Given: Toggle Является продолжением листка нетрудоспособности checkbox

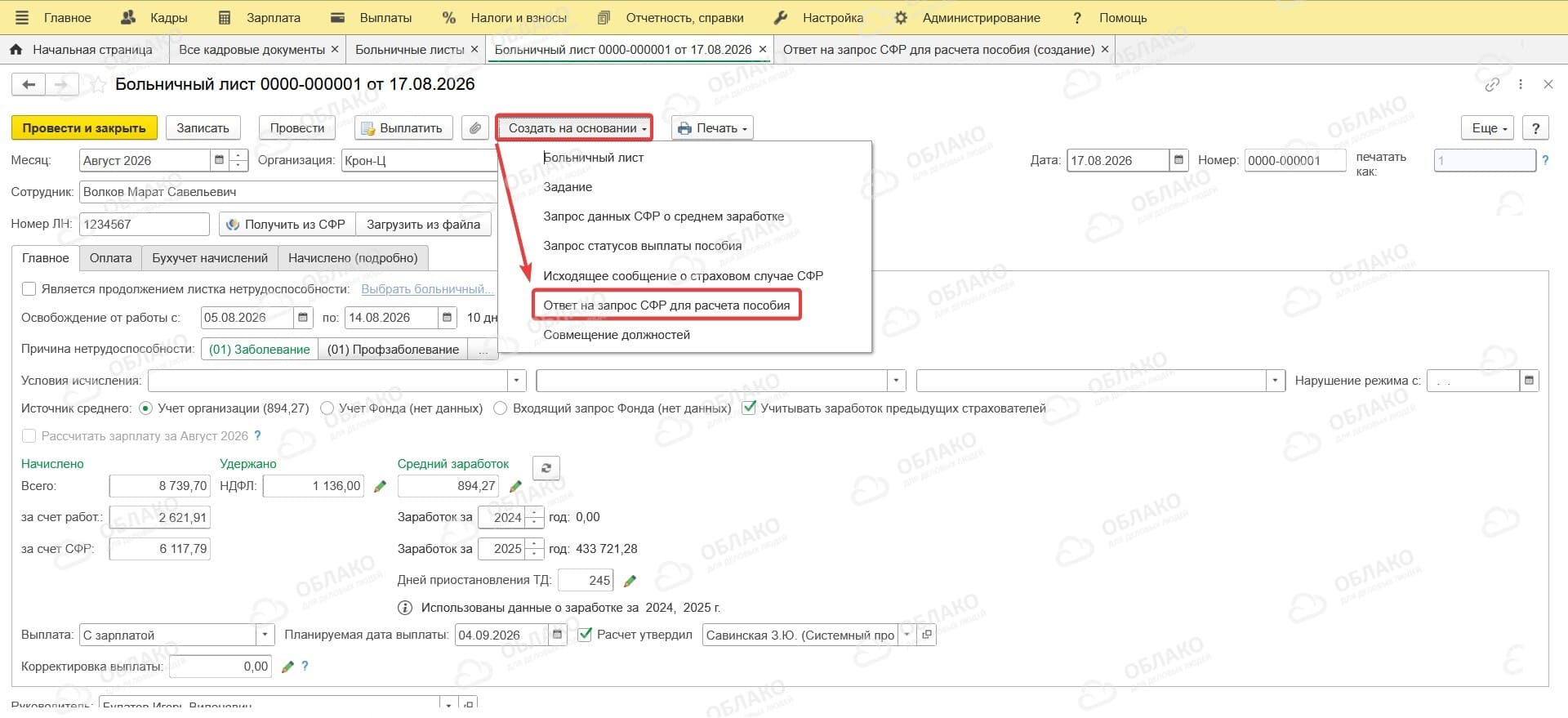Looking at the screenshot, I should pyautogui.click(x=29, y=288).
